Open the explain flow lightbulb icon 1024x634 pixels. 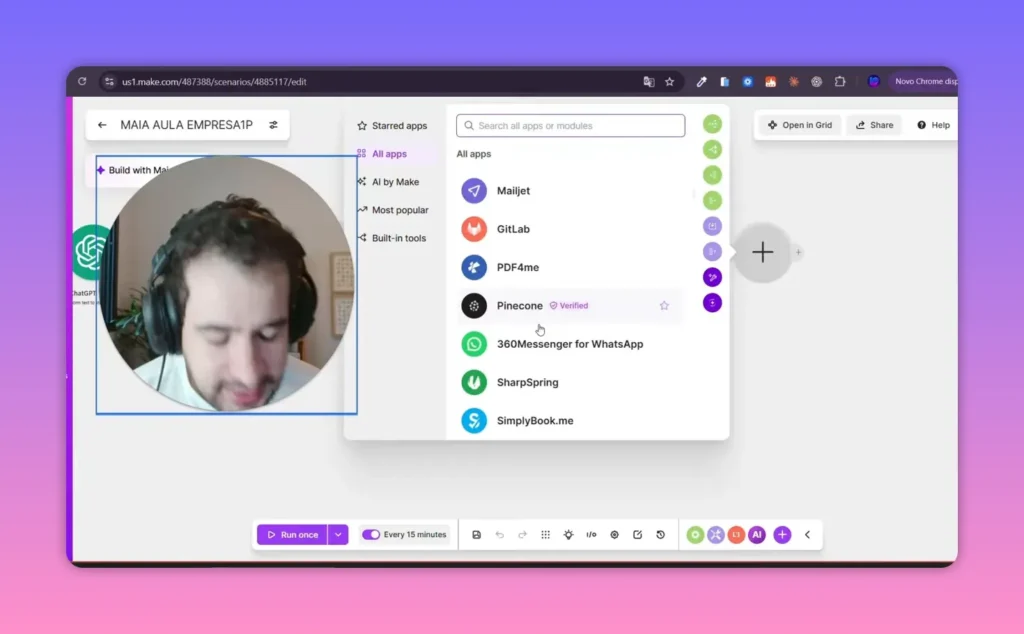coord(568,535)
